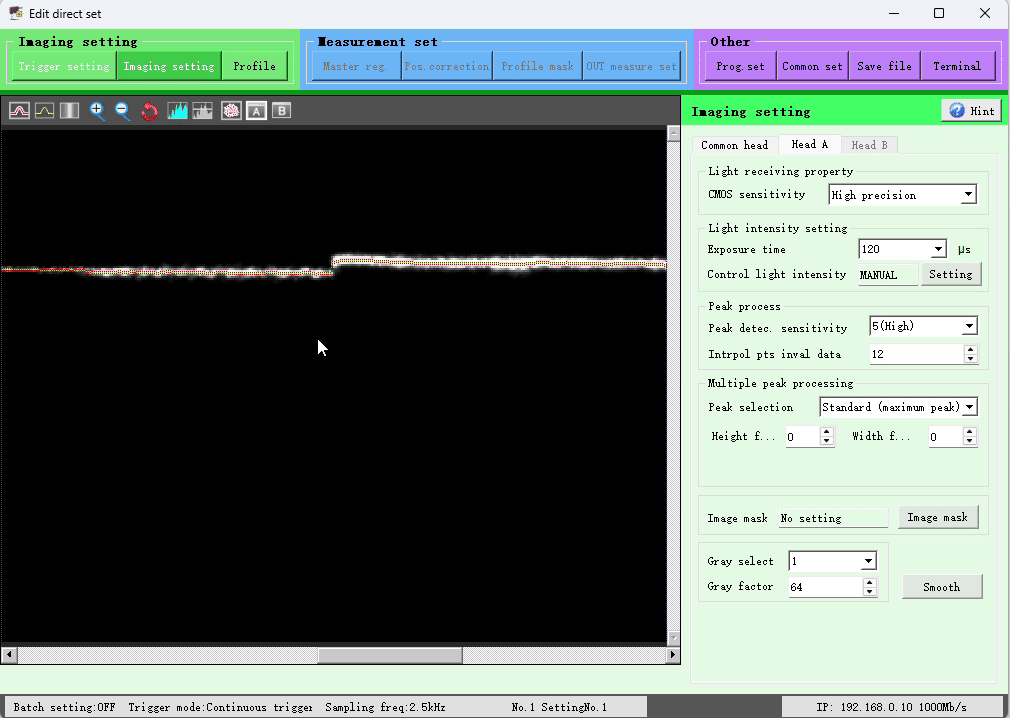Click the 'Sampling freq:2.5kHz' status text
The width and height of the screenshot is (1010, 718).
tap(385, 706)
